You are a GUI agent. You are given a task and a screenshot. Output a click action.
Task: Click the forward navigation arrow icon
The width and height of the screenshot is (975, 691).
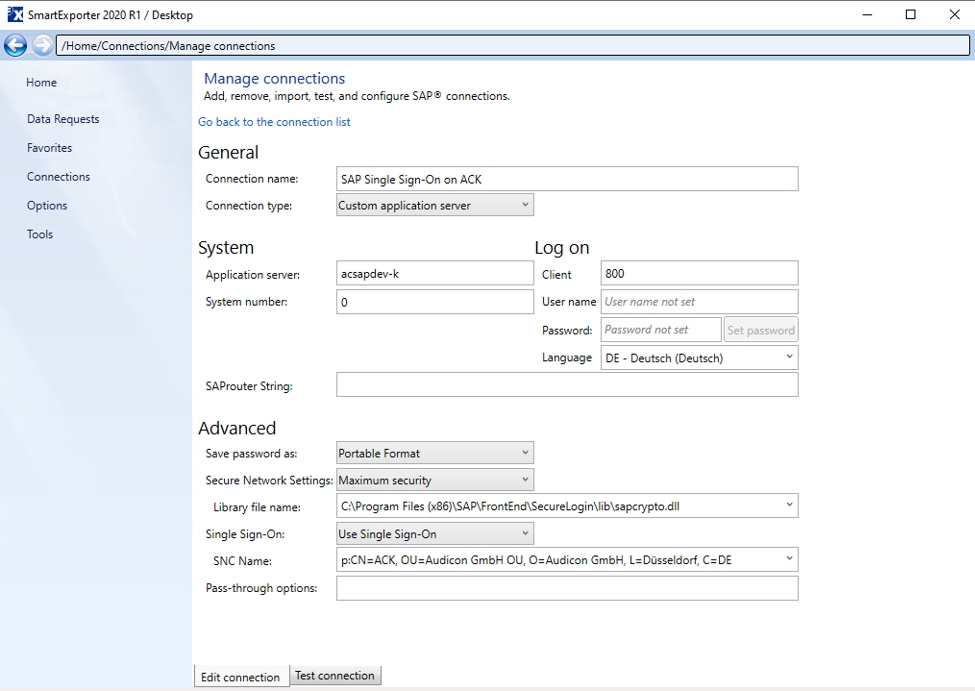[42, 45]
